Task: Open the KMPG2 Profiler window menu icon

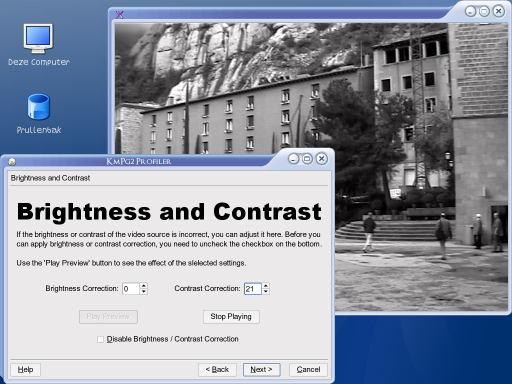Action: point(12,162)
